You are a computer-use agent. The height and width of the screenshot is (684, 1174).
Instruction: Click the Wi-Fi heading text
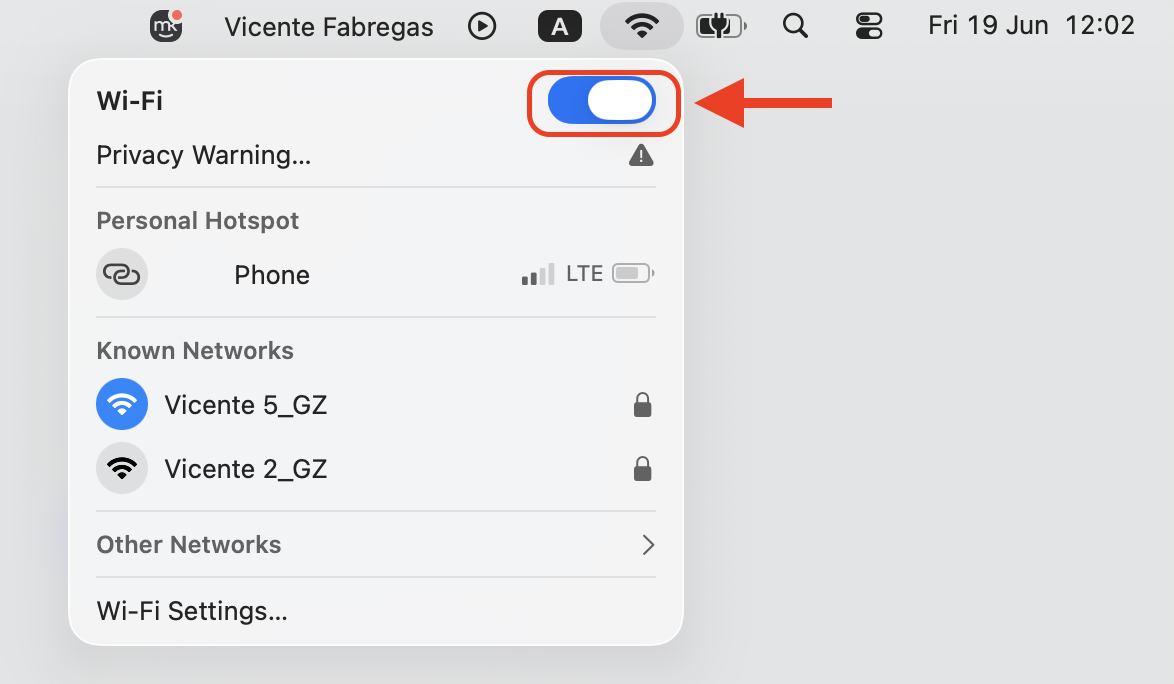(130, 100)
